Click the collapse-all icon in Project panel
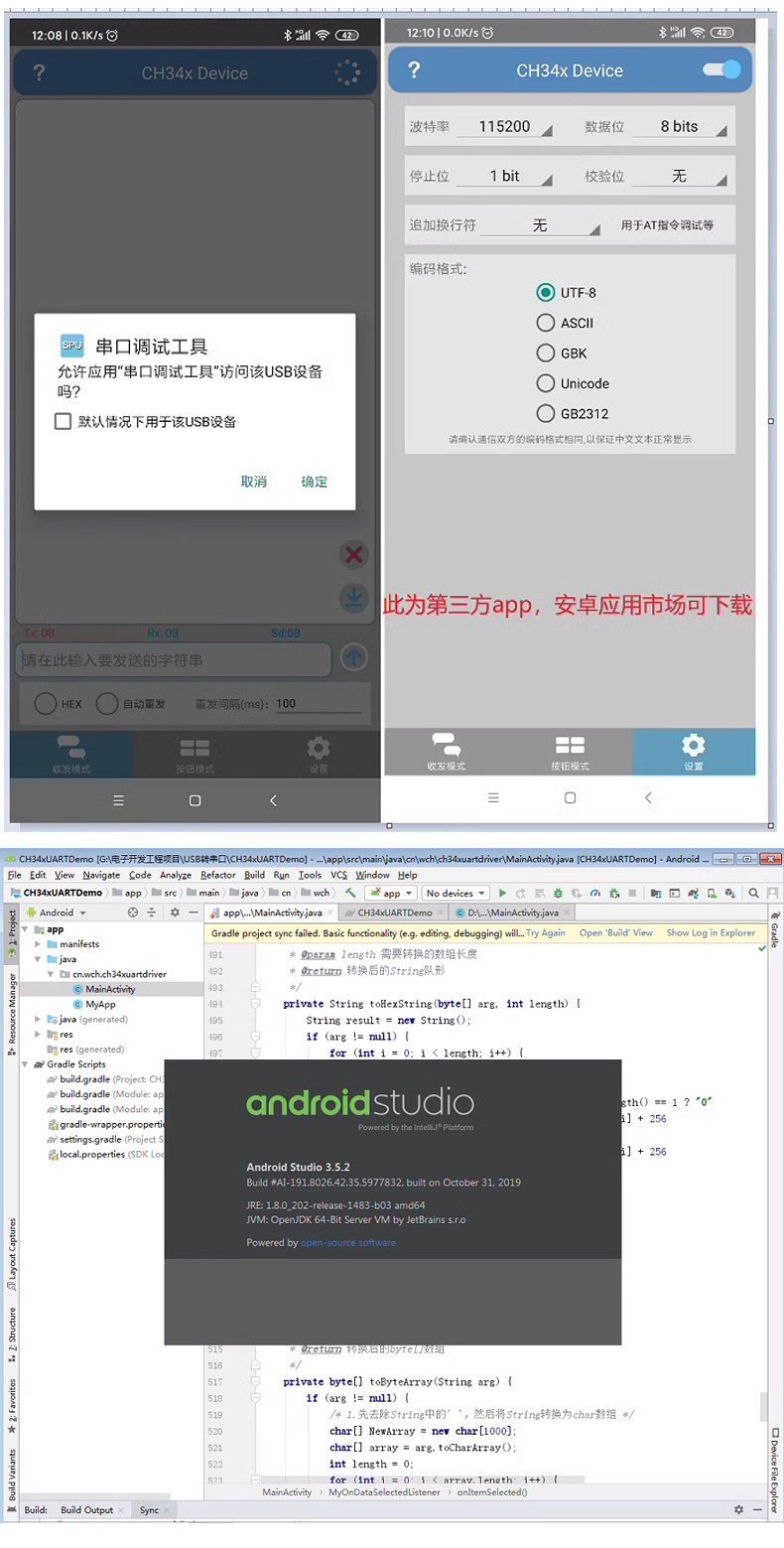This screenshot has width=784, height=1548. [152, 913]
